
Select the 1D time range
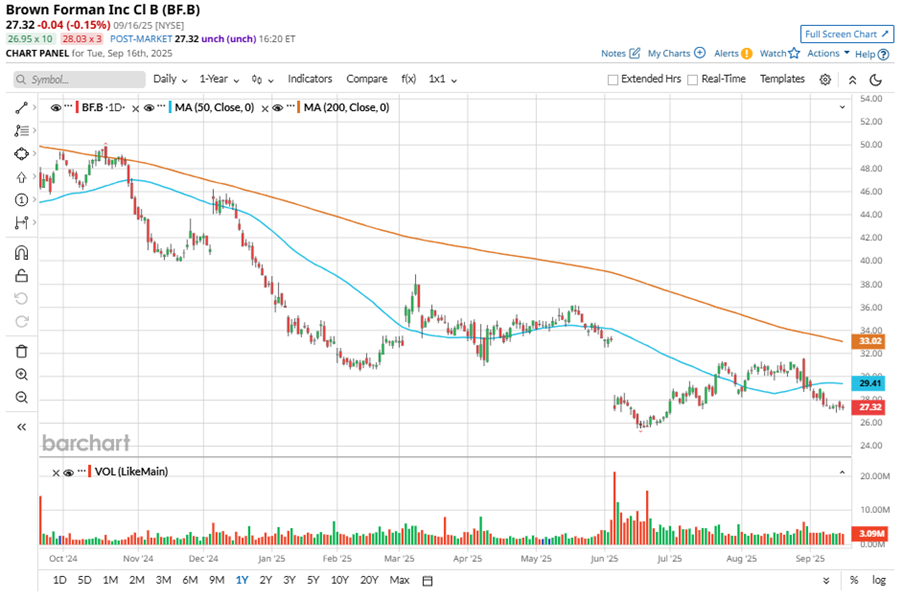click(59, 580)
